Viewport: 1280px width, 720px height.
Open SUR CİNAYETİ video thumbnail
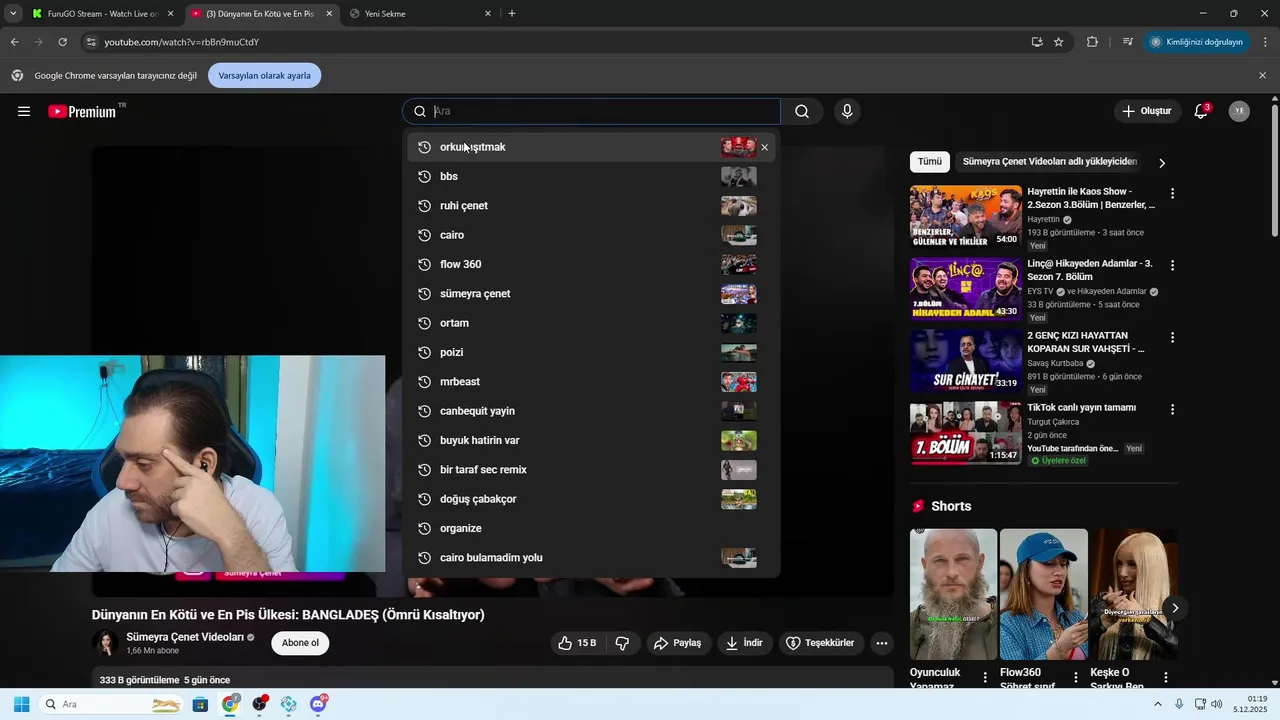pos(966,360)
